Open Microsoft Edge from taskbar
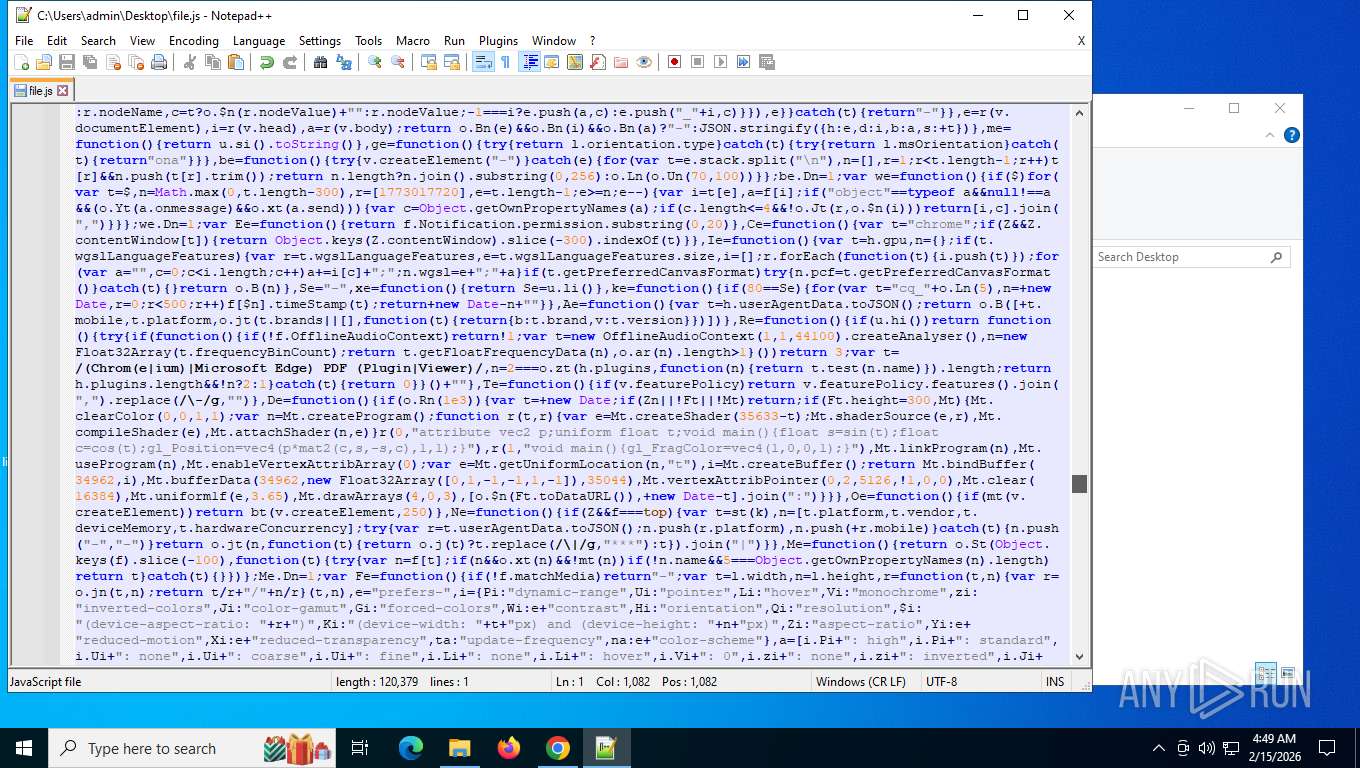1360x768 pixels. pos(411,748)
